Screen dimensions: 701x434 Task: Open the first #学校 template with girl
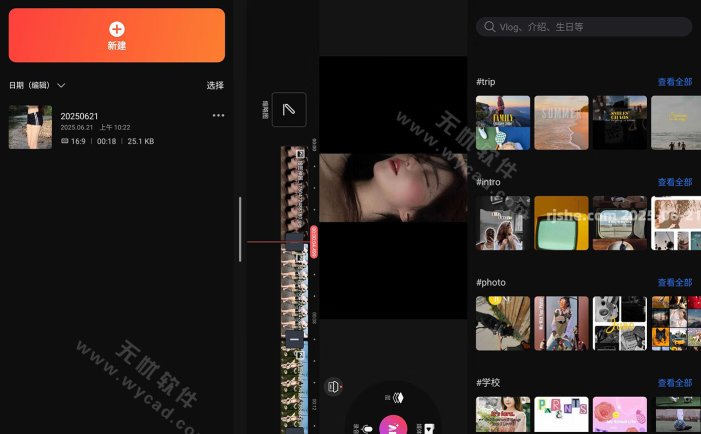(x=503, y=414)
